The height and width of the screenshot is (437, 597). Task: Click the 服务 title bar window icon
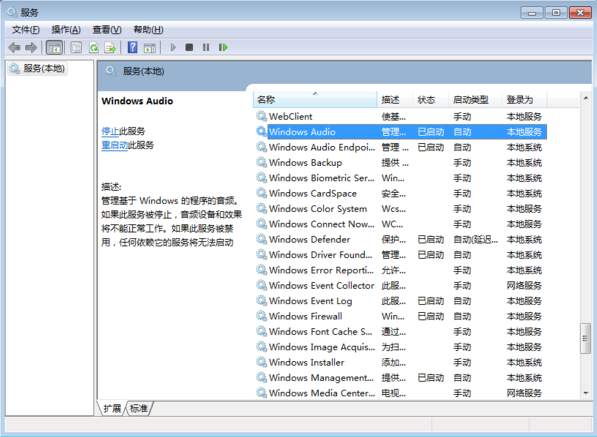[x=12, y=13]
